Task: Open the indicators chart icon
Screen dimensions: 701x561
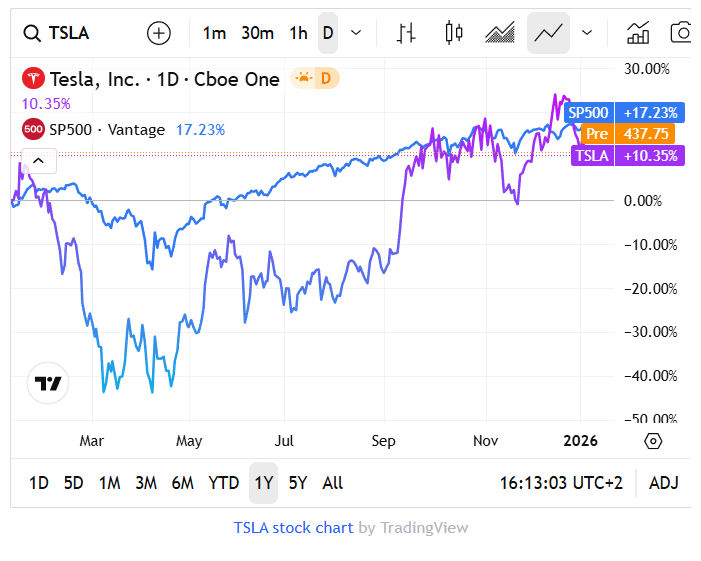Action: (x=638, y=33)
